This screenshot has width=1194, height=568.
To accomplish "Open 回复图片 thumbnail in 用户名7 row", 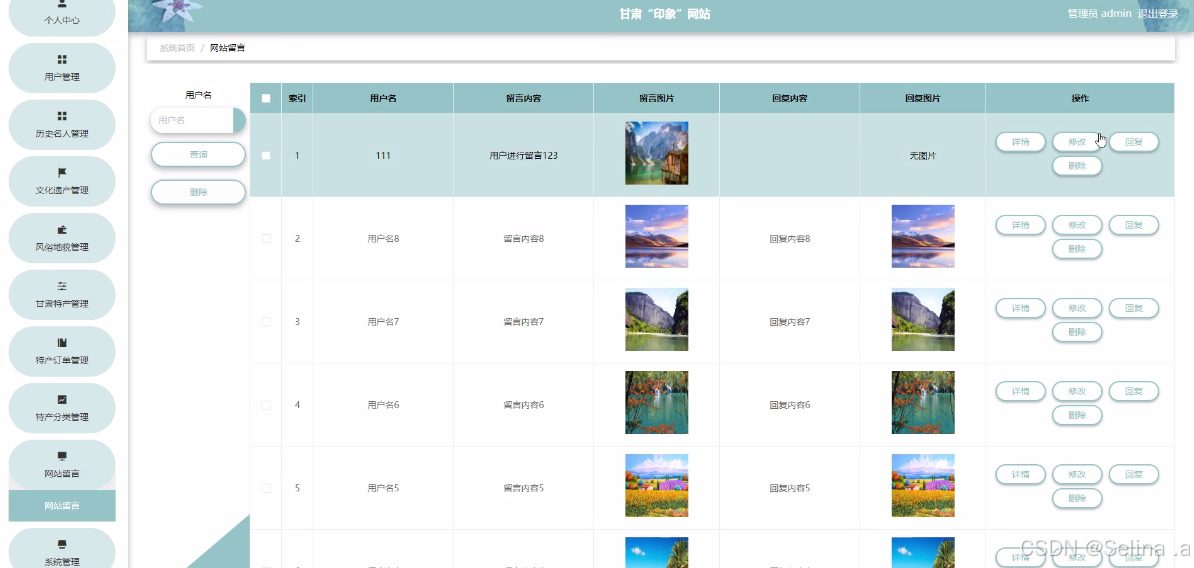I will pyautogui.click(x=923, y=319).
